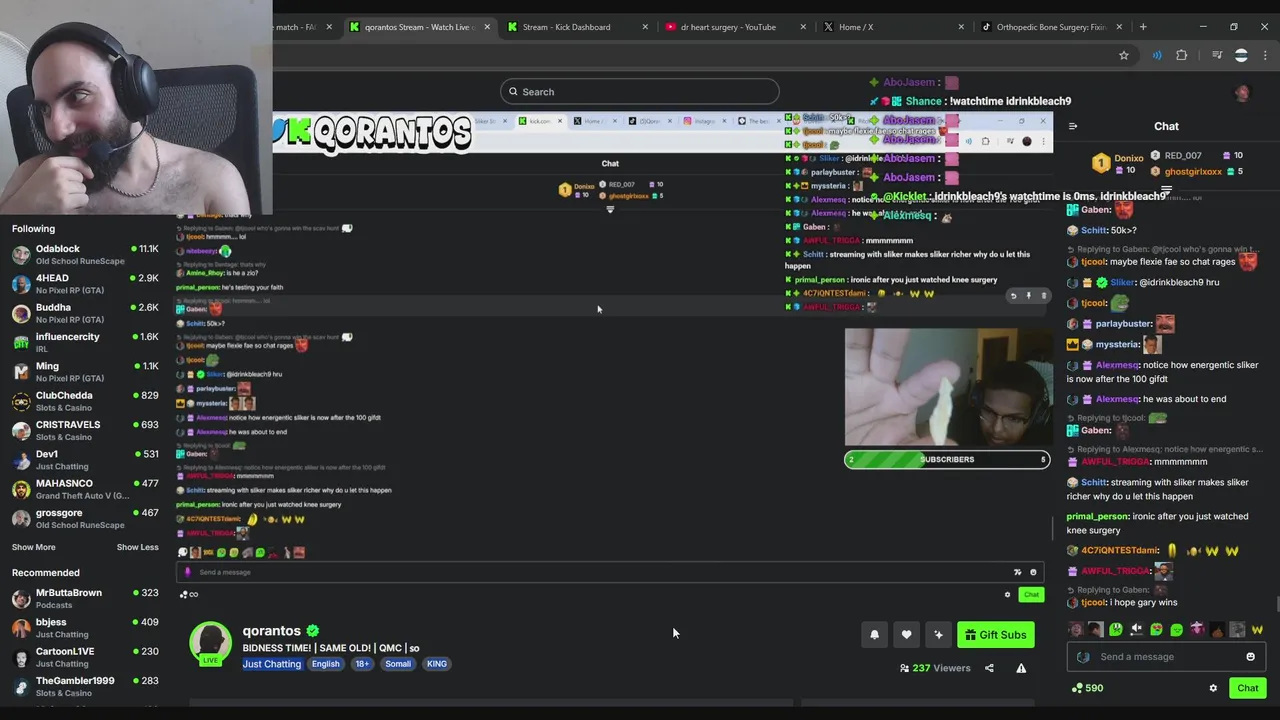Open a new browser tab with plus

click(x=1143, y=27)
